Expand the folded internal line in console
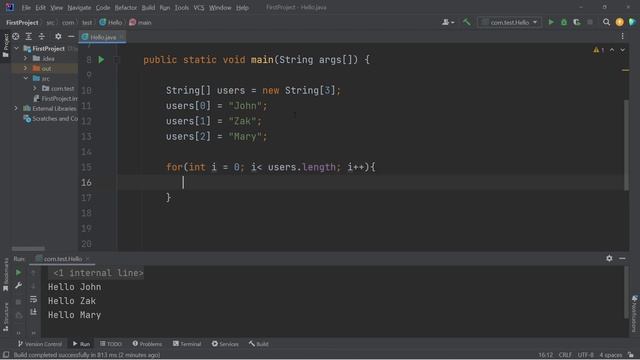Image resolution: width=640 pixels, height=360 pixels. 98,273
